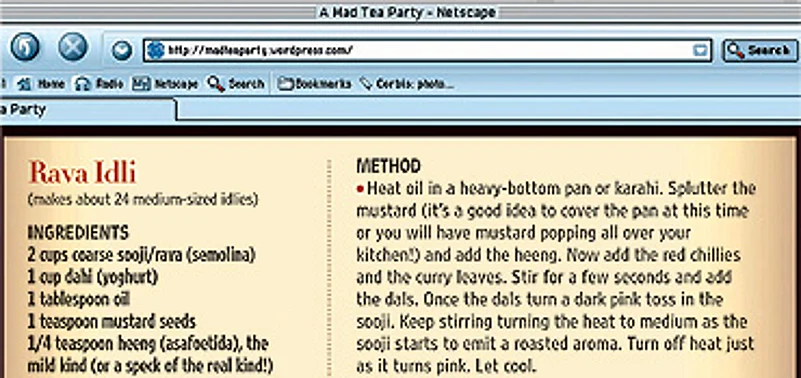801x378 pixels.
Task: Click the INGREDIENTS heading text
Action: click(x=78, y=232)
